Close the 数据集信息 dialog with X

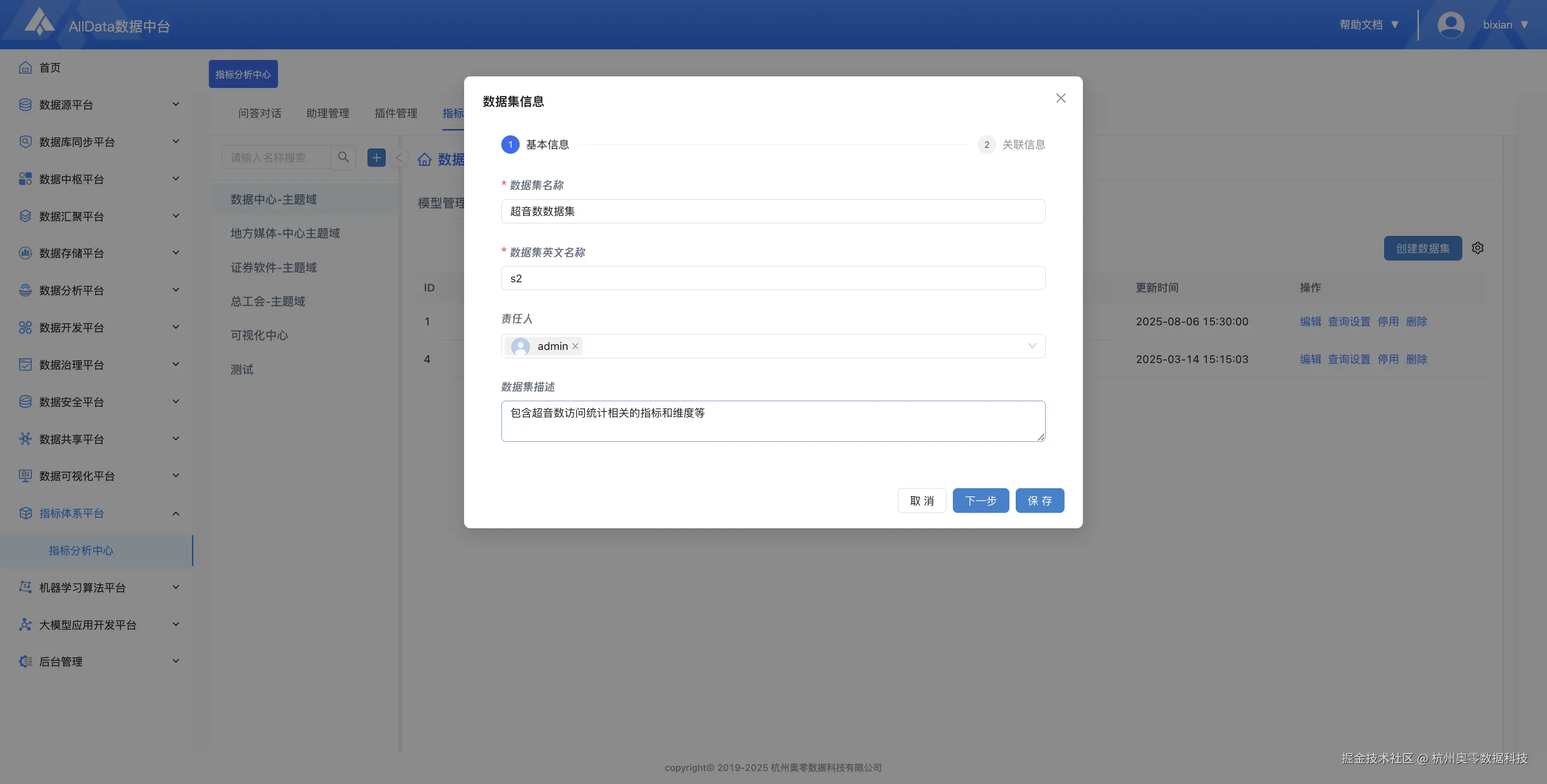point(1061,98)
